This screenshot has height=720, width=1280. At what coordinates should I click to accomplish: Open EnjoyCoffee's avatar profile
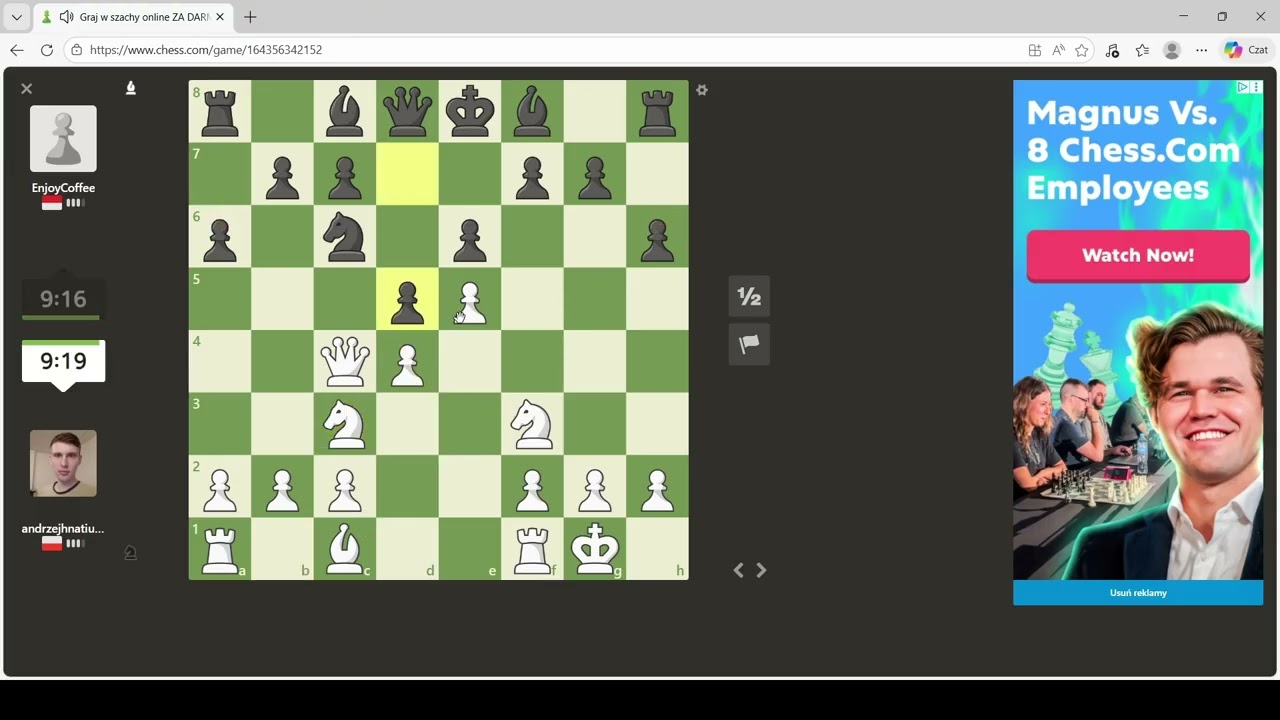[63, 139]
